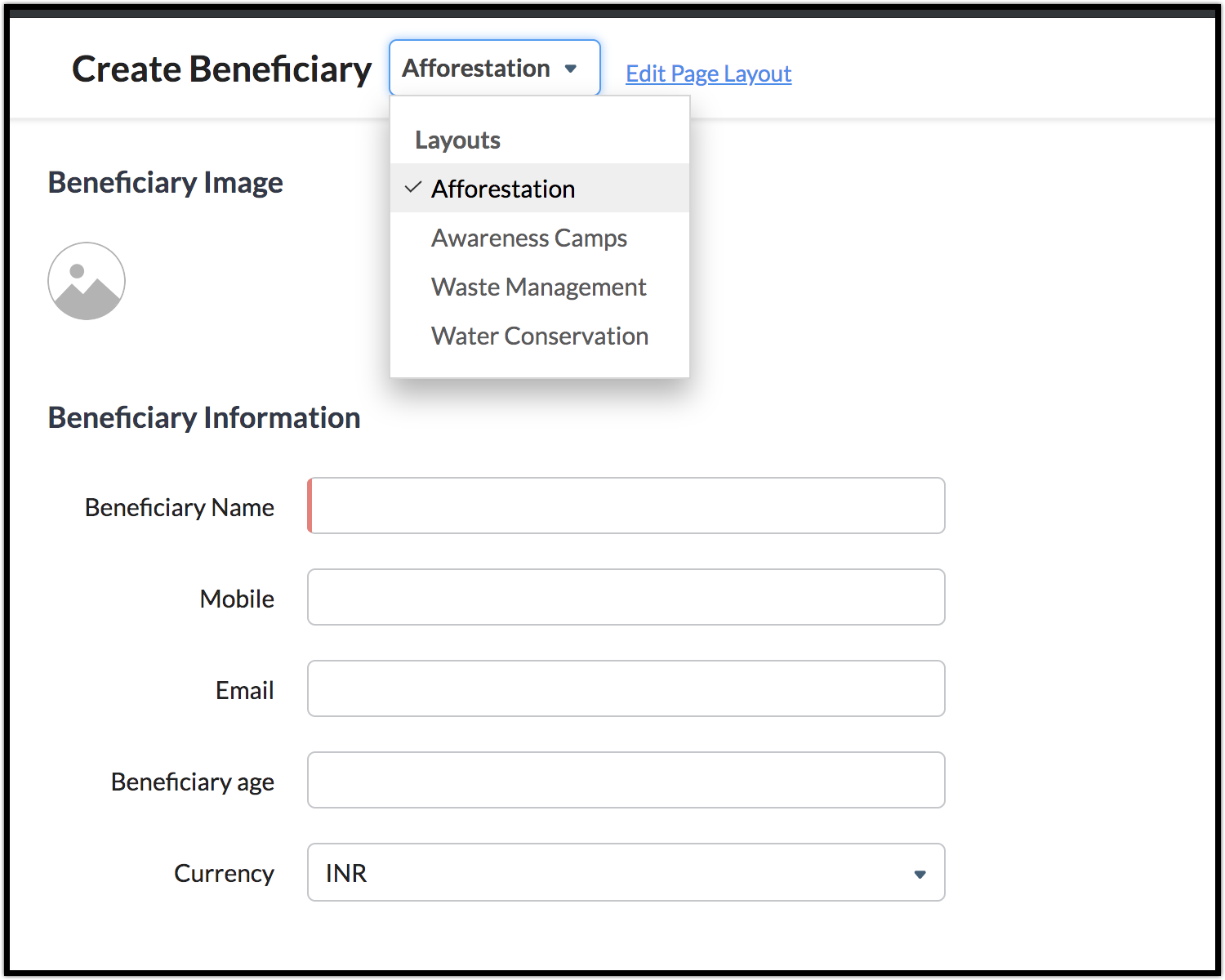Click into the Mobile input field
This screenshot has width=1225, height=980.
click(x=626, y=597)
